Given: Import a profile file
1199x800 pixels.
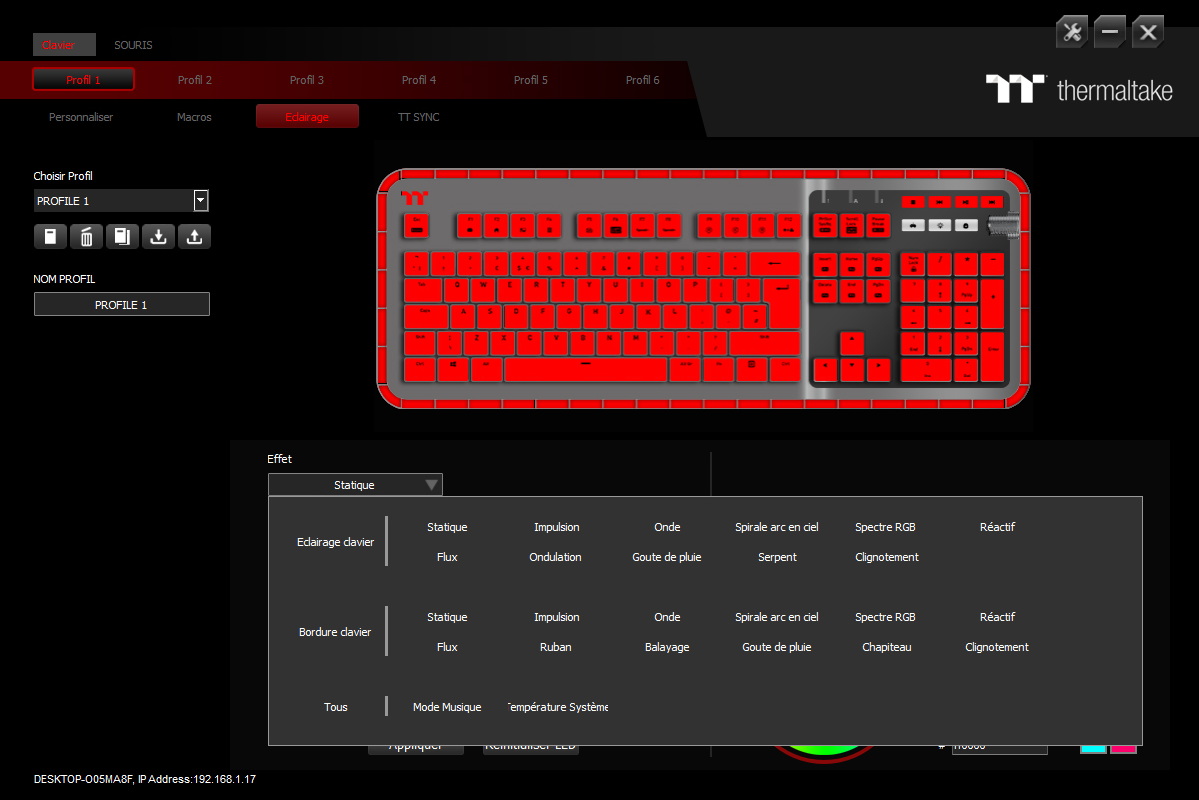Looking at the screenshot, I should [158, 236].
